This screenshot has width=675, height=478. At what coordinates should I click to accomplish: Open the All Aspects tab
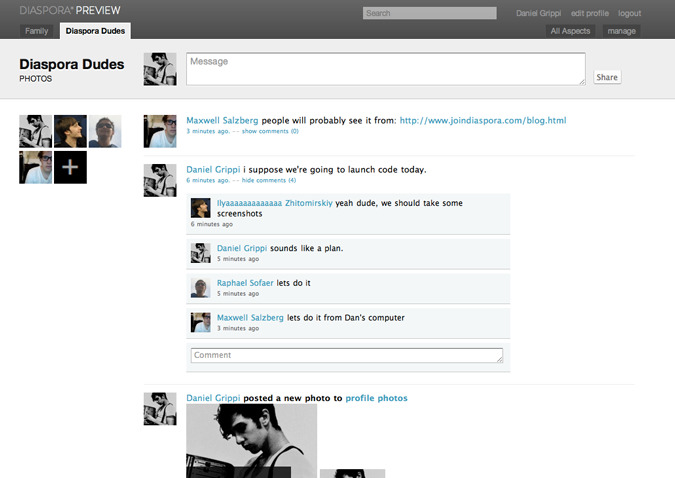570,31
